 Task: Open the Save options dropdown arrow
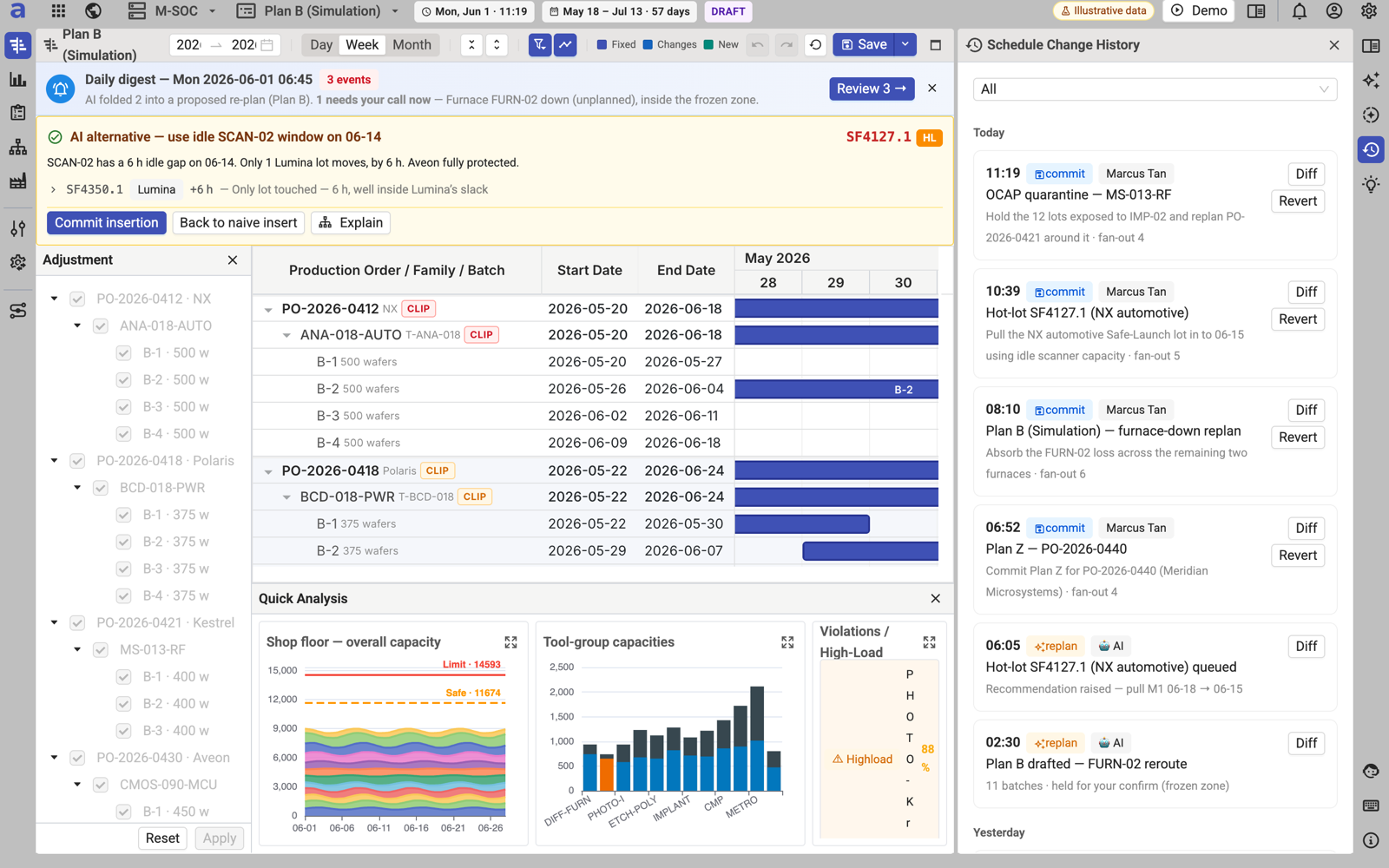pos(905,45)
